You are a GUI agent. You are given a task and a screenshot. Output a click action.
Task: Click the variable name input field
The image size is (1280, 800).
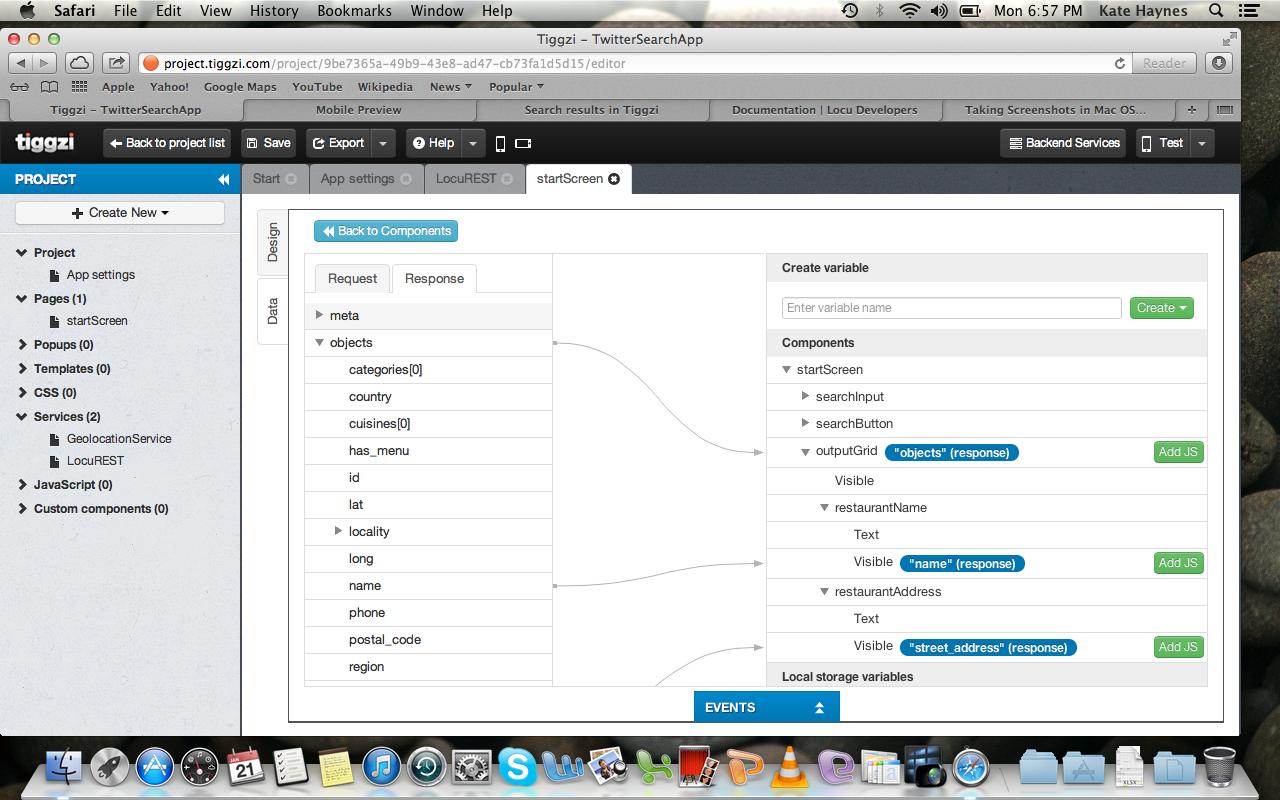tap(951, 308)
